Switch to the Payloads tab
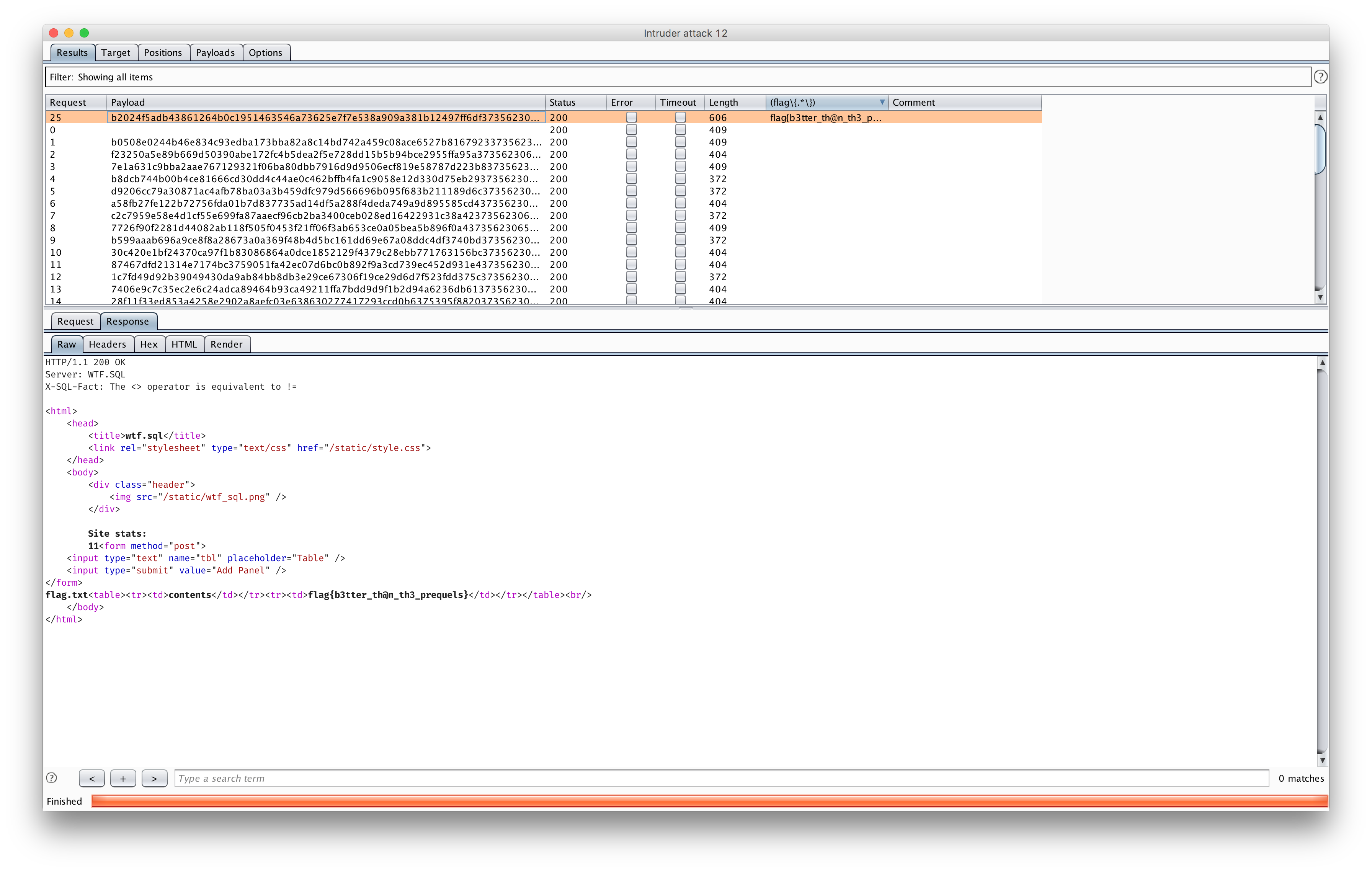Viewport: 1372px width, 872px height. pyautogui.click(x=216, y=52)
